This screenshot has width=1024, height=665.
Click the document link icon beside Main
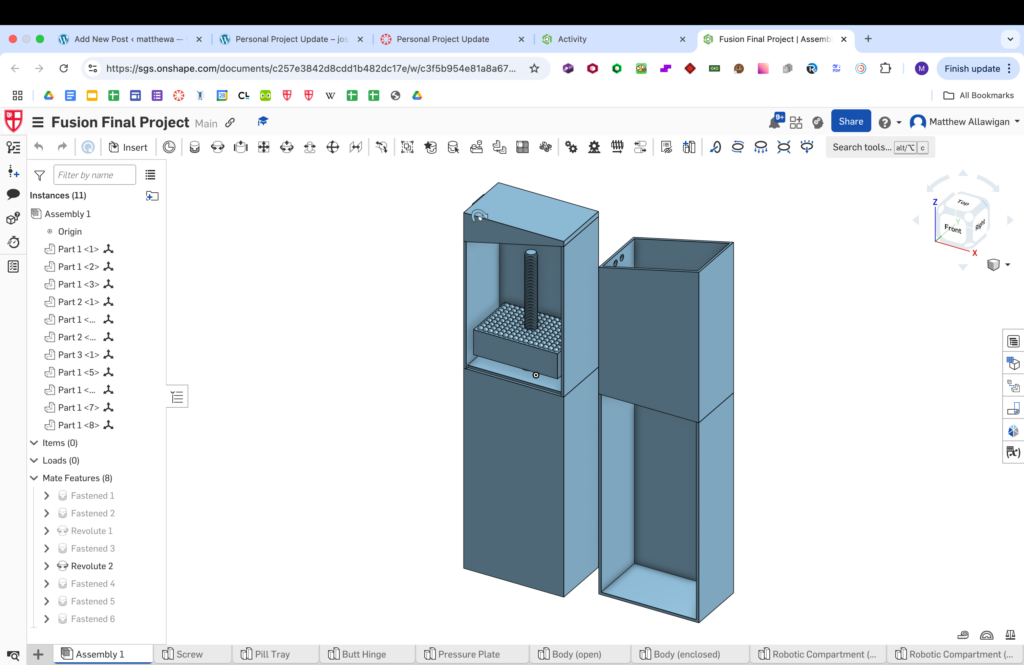click(x=230, y=122)
